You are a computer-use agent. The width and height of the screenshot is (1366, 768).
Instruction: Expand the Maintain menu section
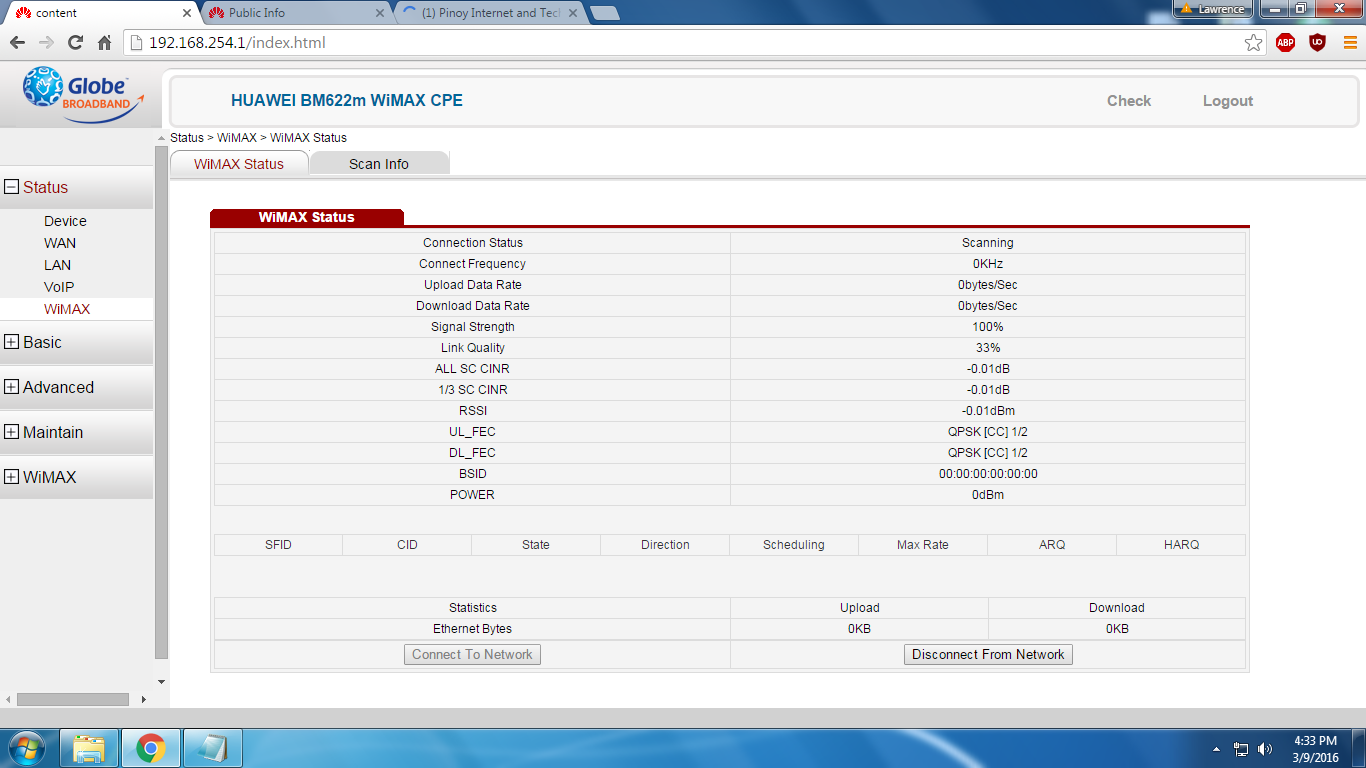pos(12,432)
